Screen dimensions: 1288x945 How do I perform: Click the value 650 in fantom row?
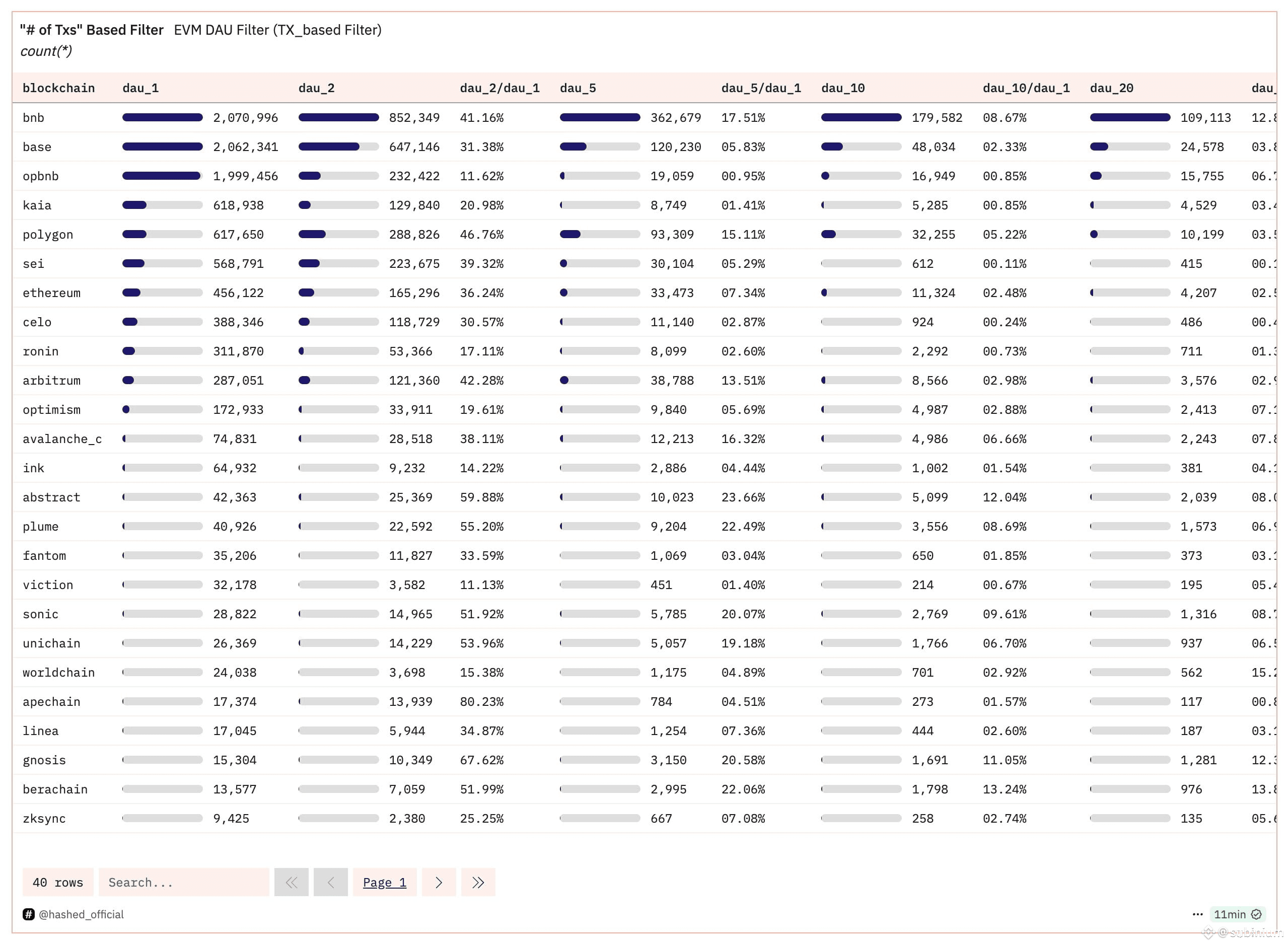coord(922,555)
